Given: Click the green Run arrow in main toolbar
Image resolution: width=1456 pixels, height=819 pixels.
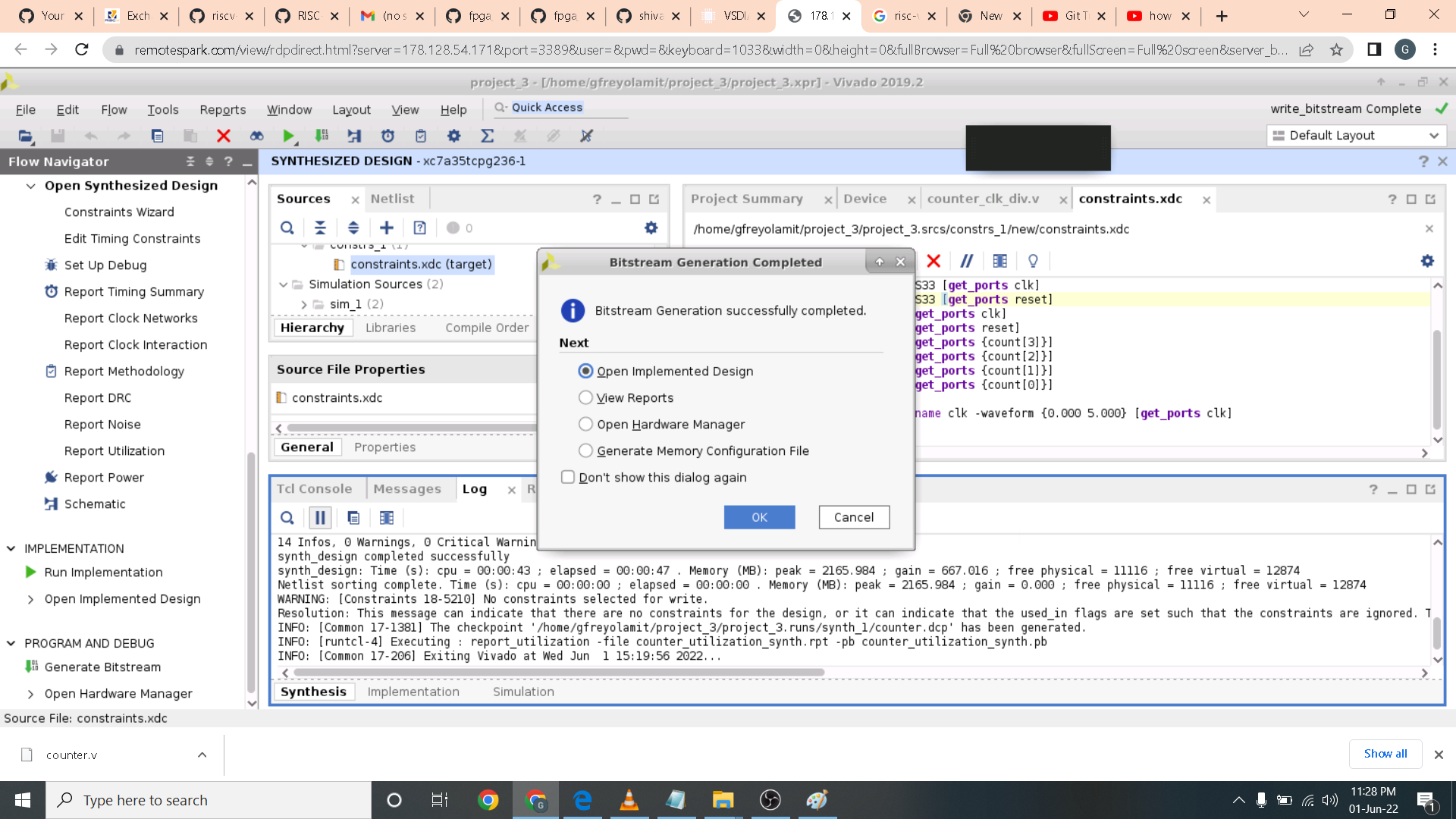Looking at the screenshot, I should point(287,136).
